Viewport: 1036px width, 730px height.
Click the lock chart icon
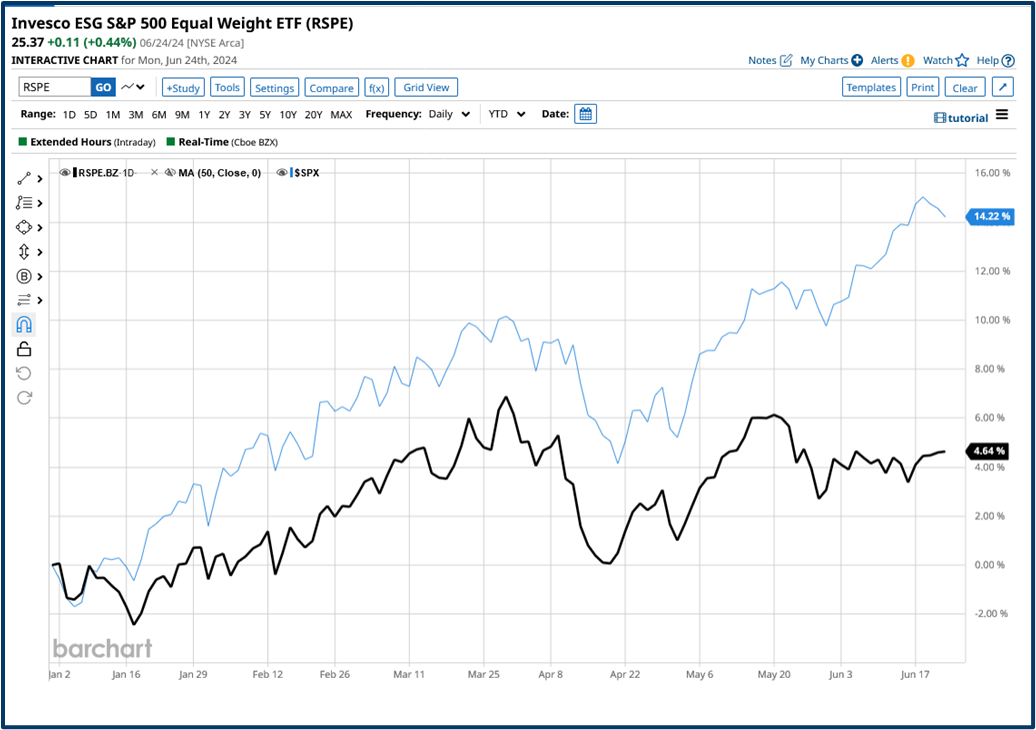pyautogui.click(x=23, y=349)
